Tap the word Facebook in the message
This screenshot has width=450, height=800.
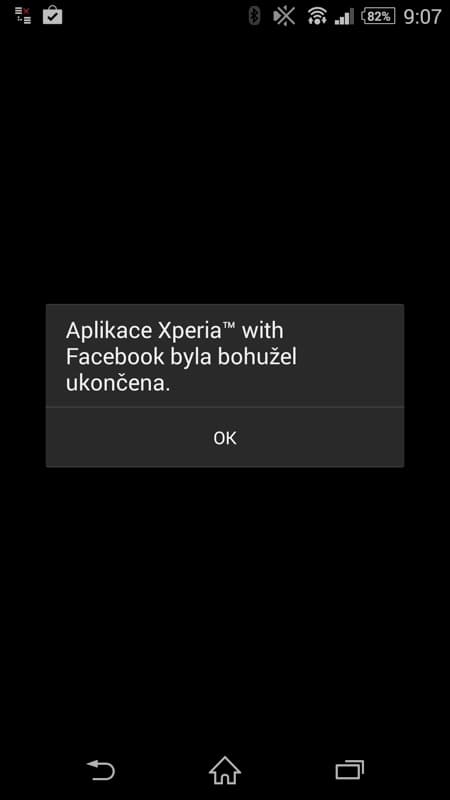[115, 357]
